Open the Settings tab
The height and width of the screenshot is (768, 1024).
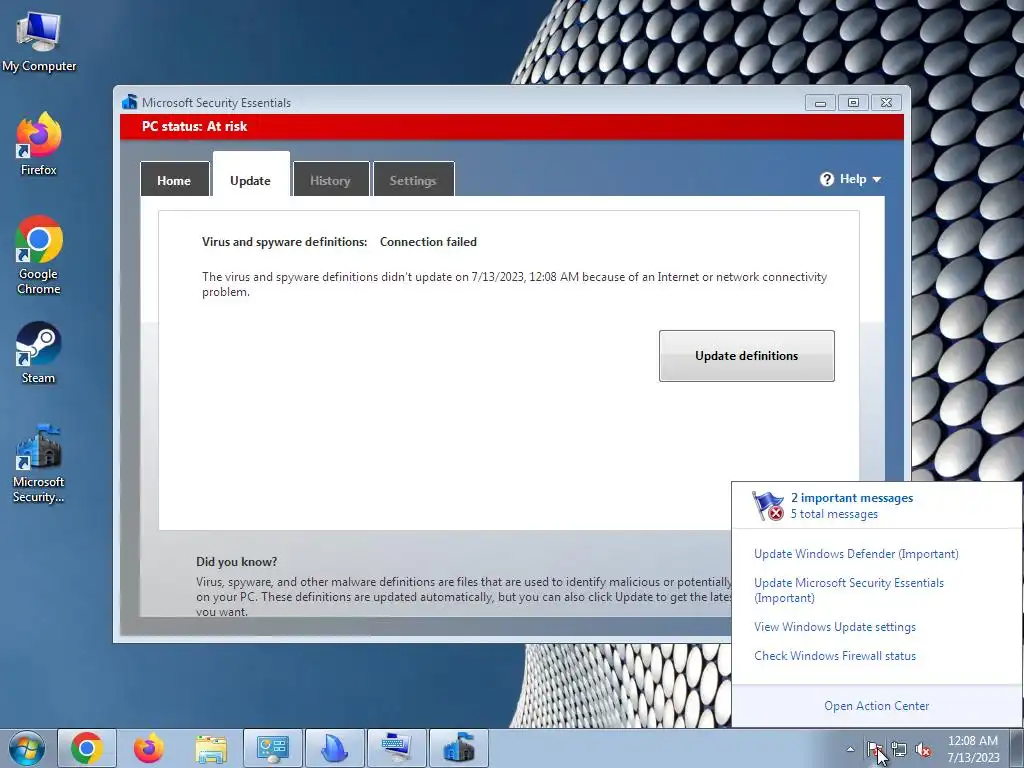point(413,179)
